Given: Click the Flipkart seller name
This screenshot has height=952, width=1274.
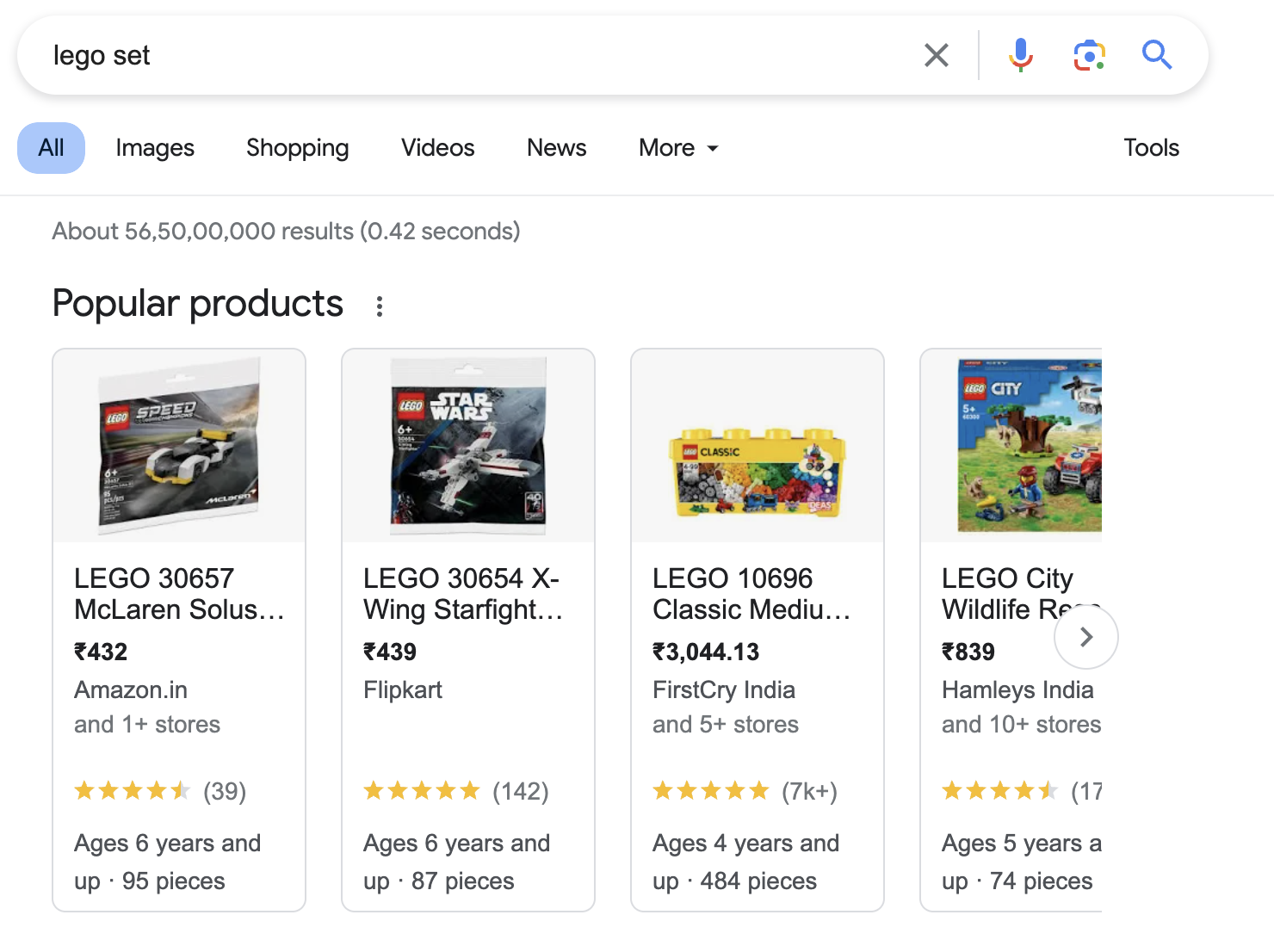Looking at the screenshot, I should (x=403, y=689).
